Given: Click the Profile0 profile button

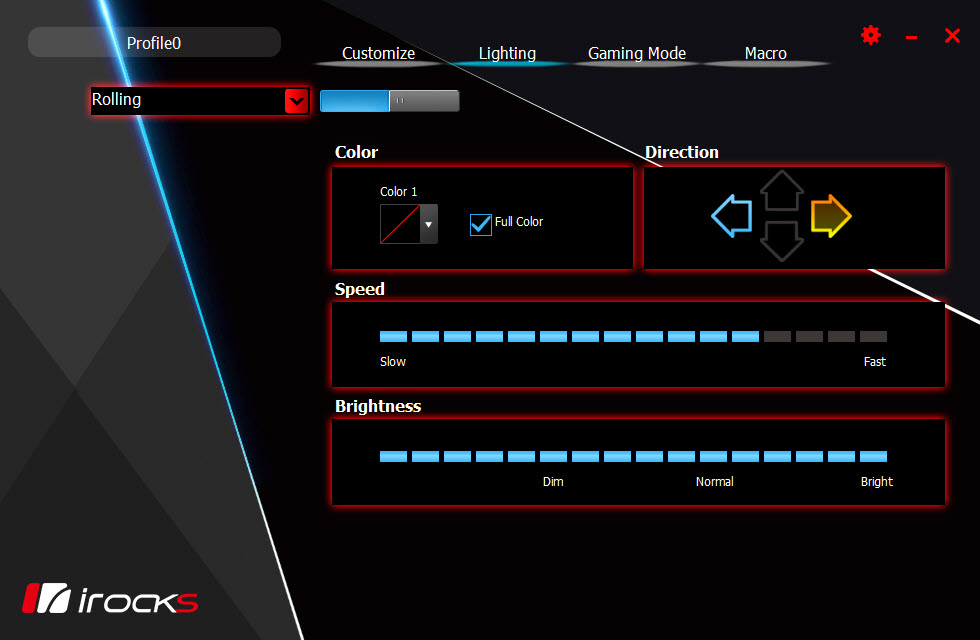Looking at the screenshot, I should (154, 42).
